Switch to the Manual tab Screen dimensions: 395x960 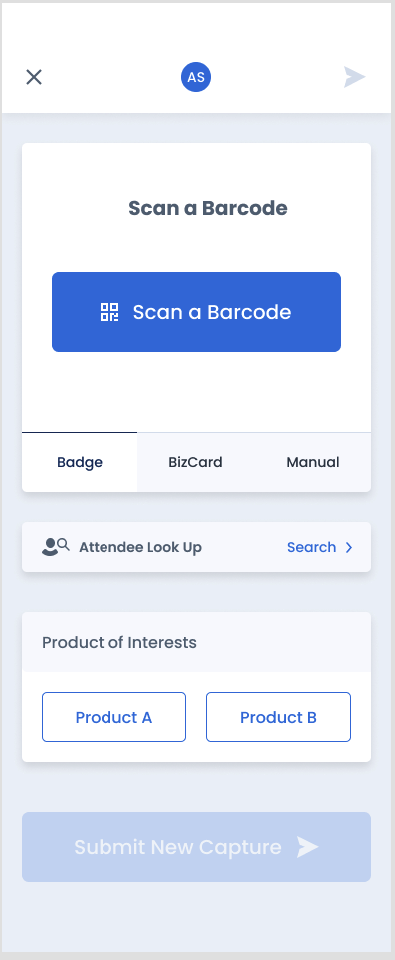[312, 462]
